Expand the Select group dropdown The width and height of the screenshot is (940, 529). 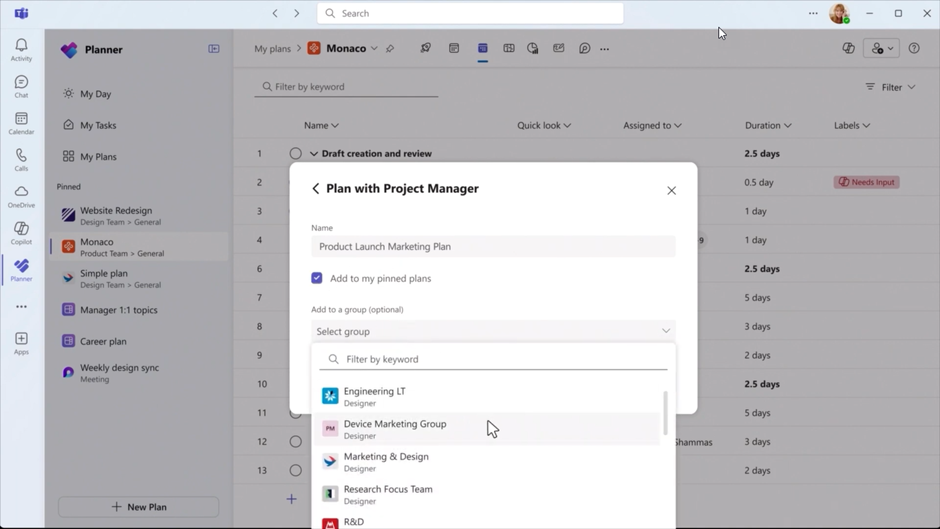tap(493, 331)
